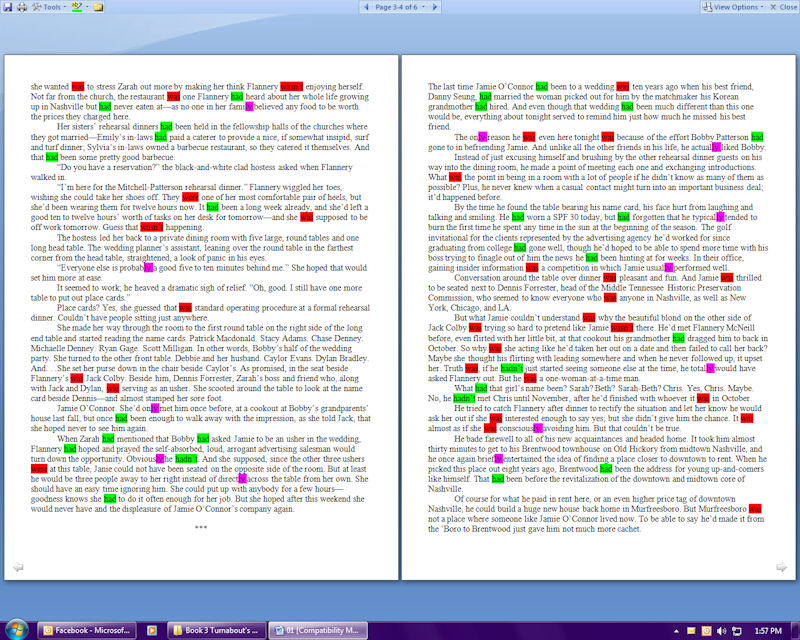Switch to Facebook browser window in taskbar
This screenshot has width=800, height=640.
click(88, 631)
